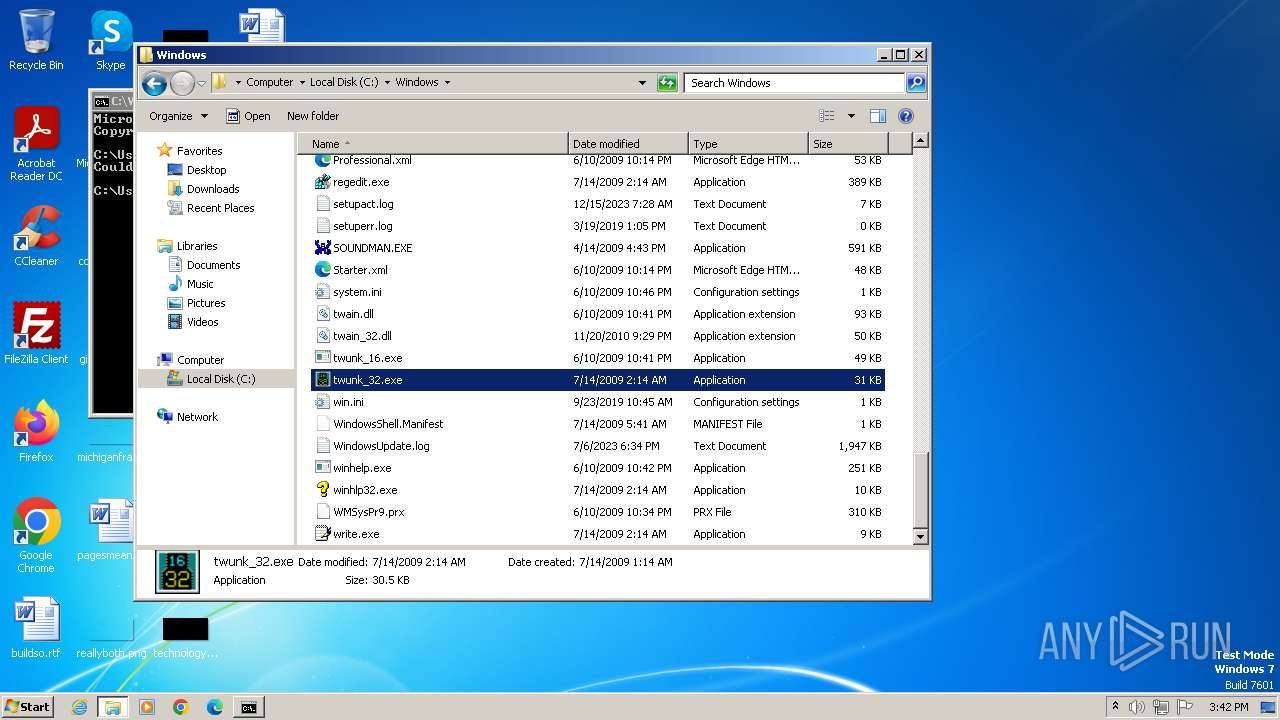
Task: Sort by the Type column header
Action: [748, 144]
